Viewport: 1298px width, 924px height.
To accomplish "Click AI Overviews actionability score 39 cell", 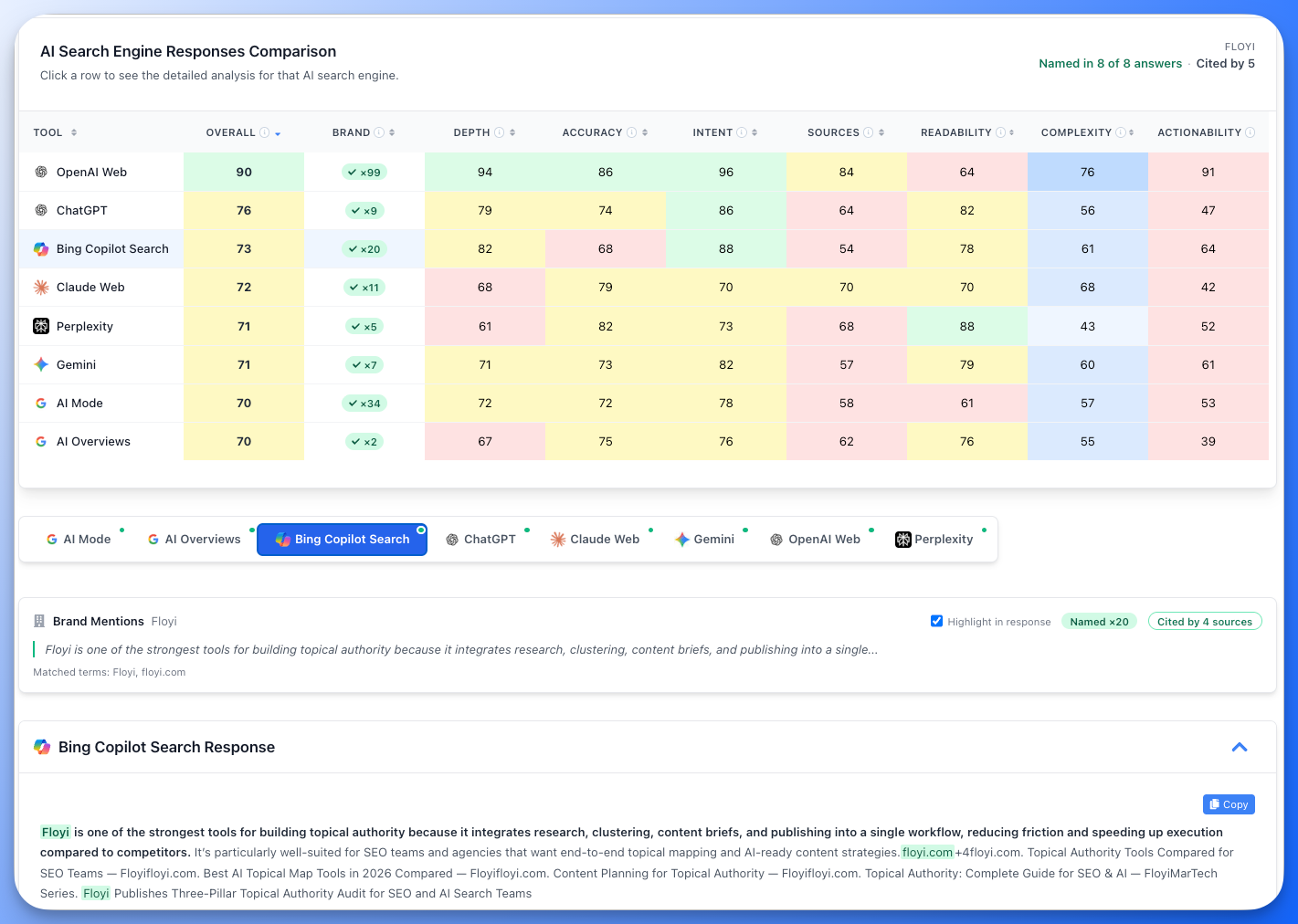I will pos(1208,441).
